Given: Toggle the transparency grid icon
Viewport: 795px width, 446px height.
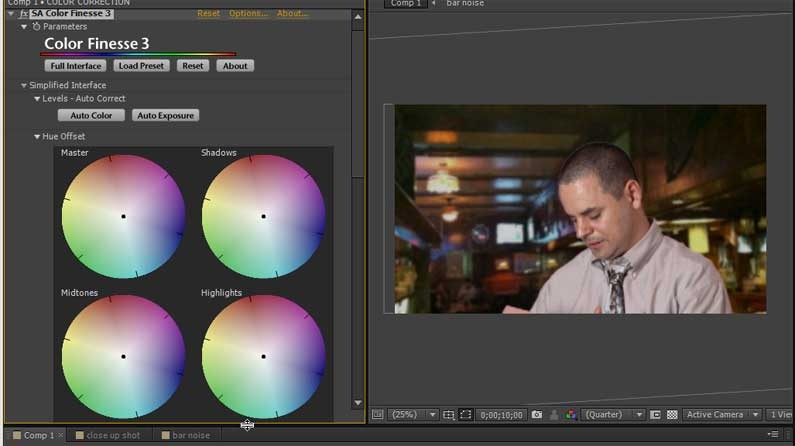Looking at the screenshot, I should click(672, 415).
